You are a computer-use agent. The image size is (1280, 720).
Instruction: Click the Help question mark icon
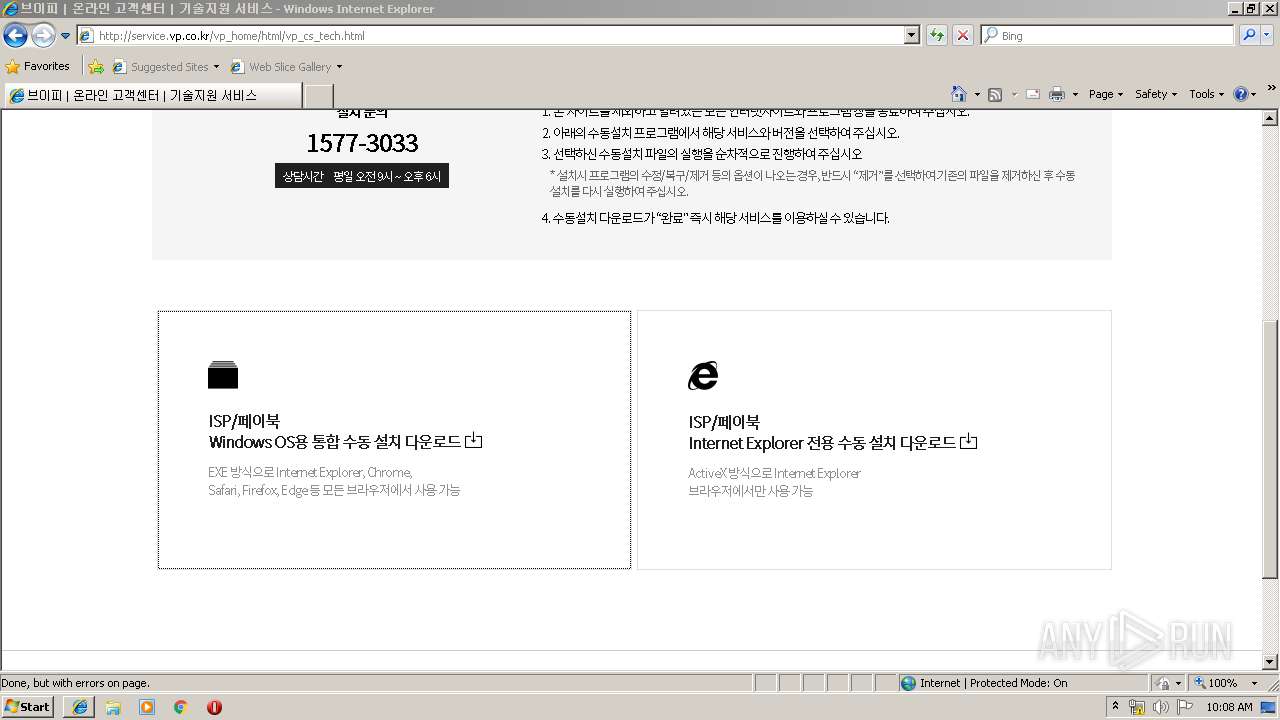(1241, 94)
